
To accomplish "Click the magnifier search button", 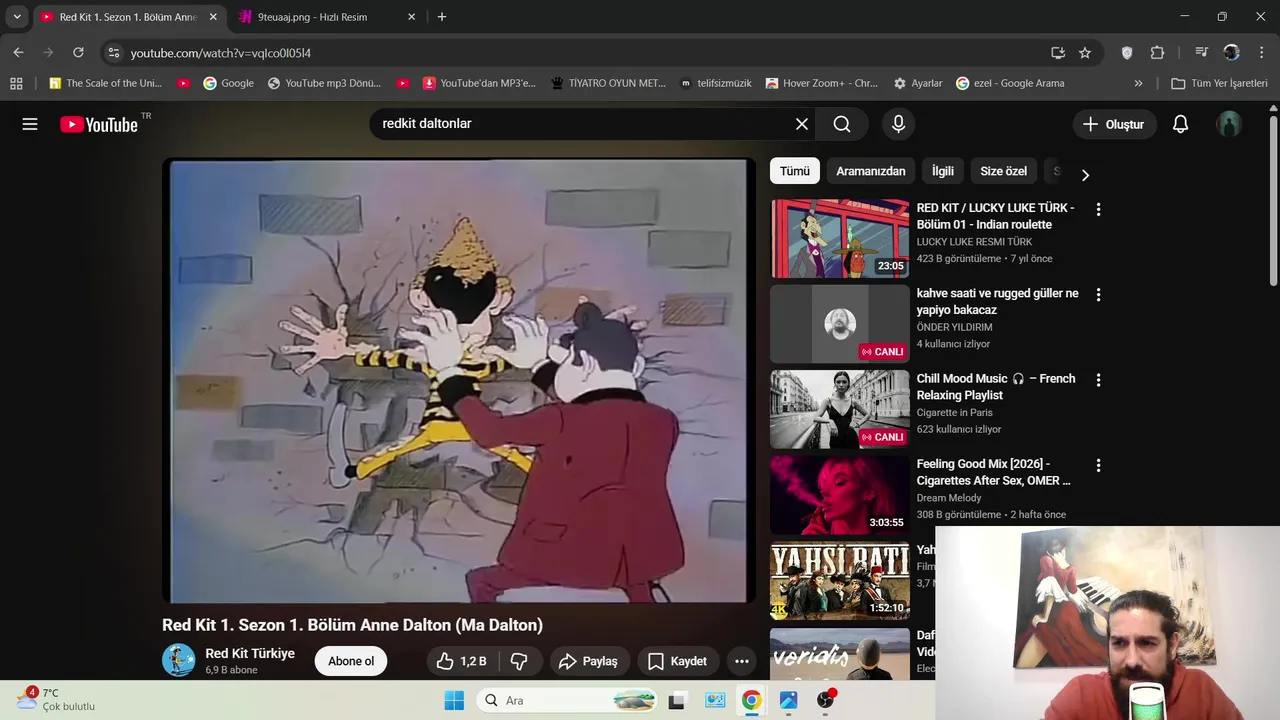I will pyautogui.click(x=842, y=124).
